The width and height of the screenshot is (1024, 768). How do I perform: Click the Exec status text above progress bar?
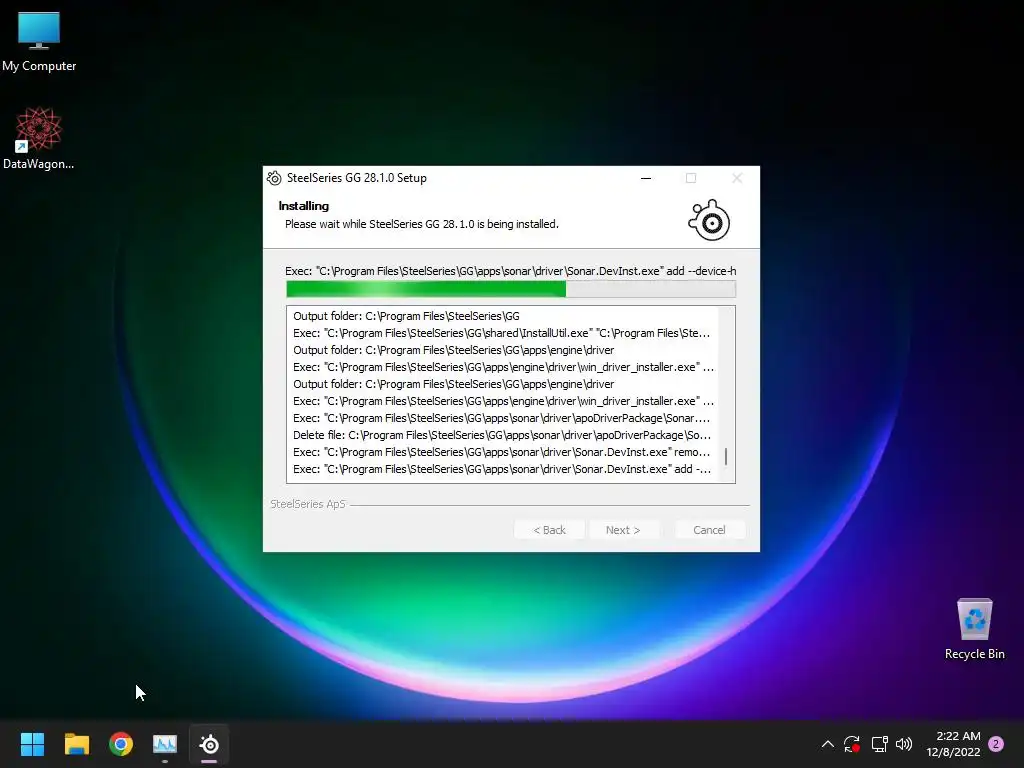point(511,271)
